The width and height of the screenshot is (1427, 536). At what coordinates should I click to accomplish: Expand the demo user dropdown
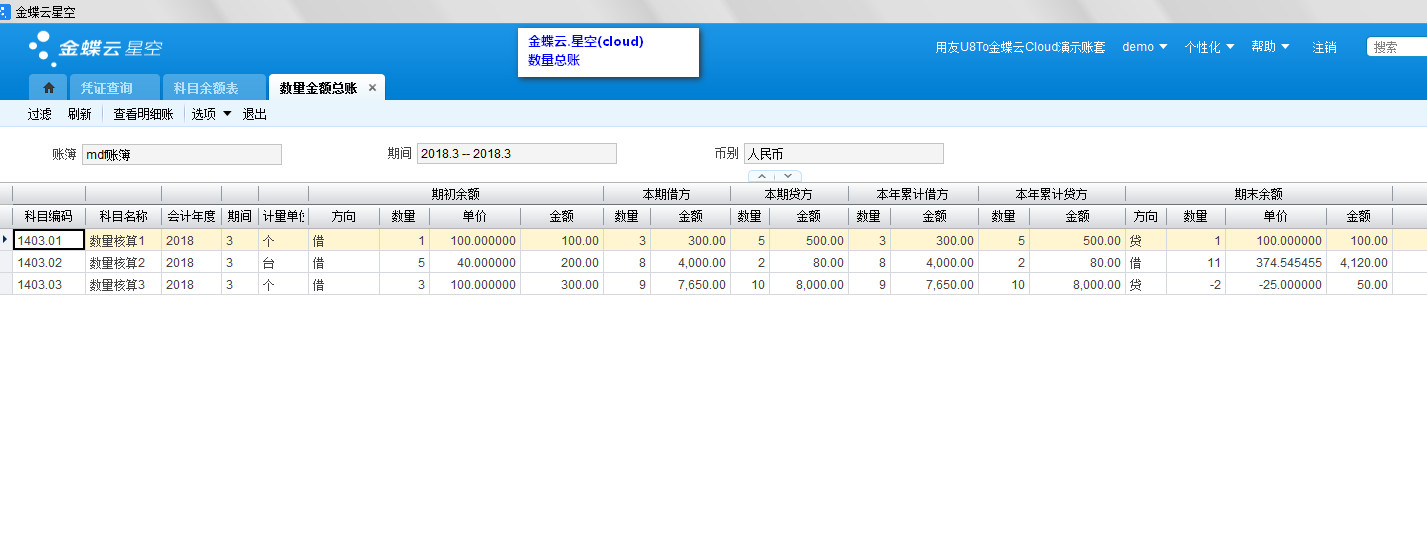[1144, 47]
